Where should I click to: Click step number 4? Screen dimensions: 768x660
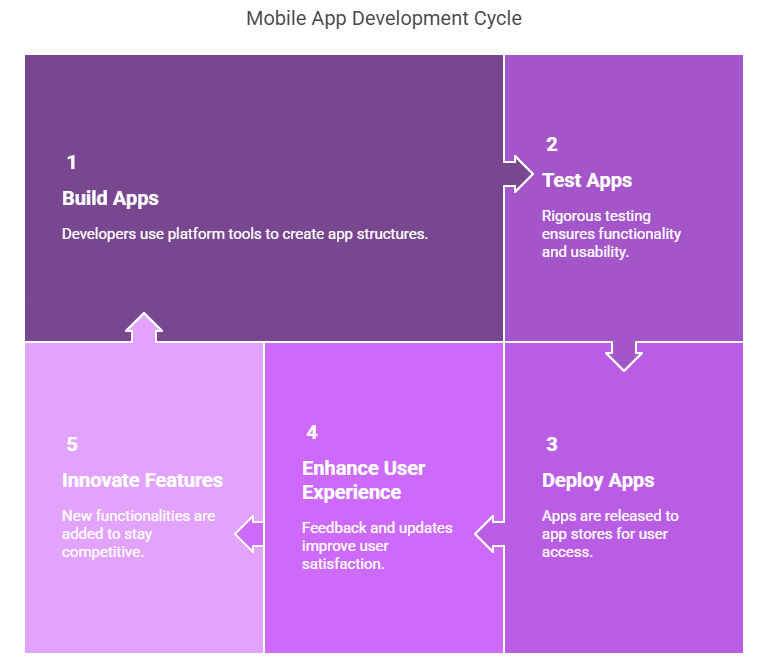point(312,432)
